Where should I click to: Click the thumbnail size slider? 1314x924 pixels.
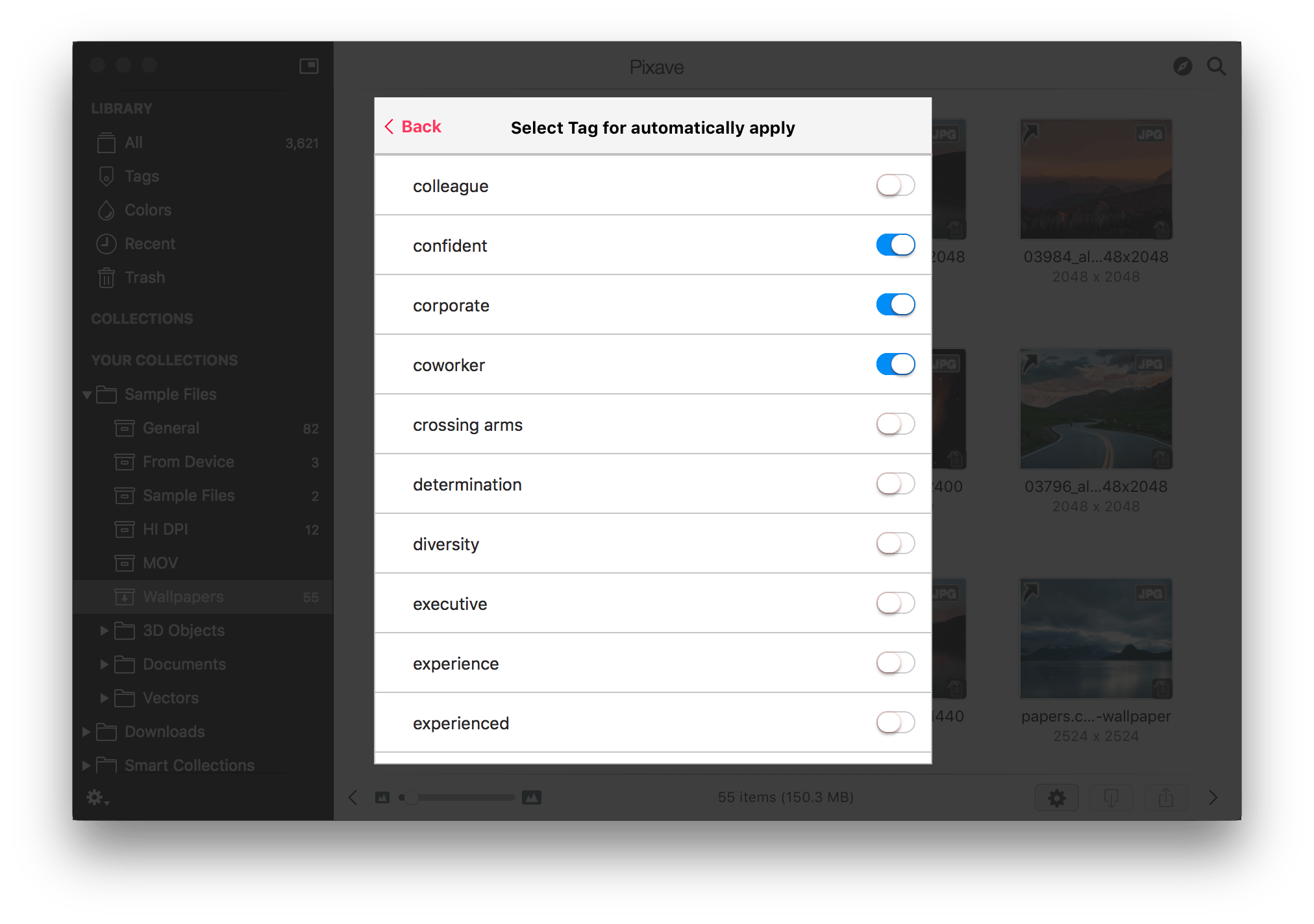tap(458, 797)
